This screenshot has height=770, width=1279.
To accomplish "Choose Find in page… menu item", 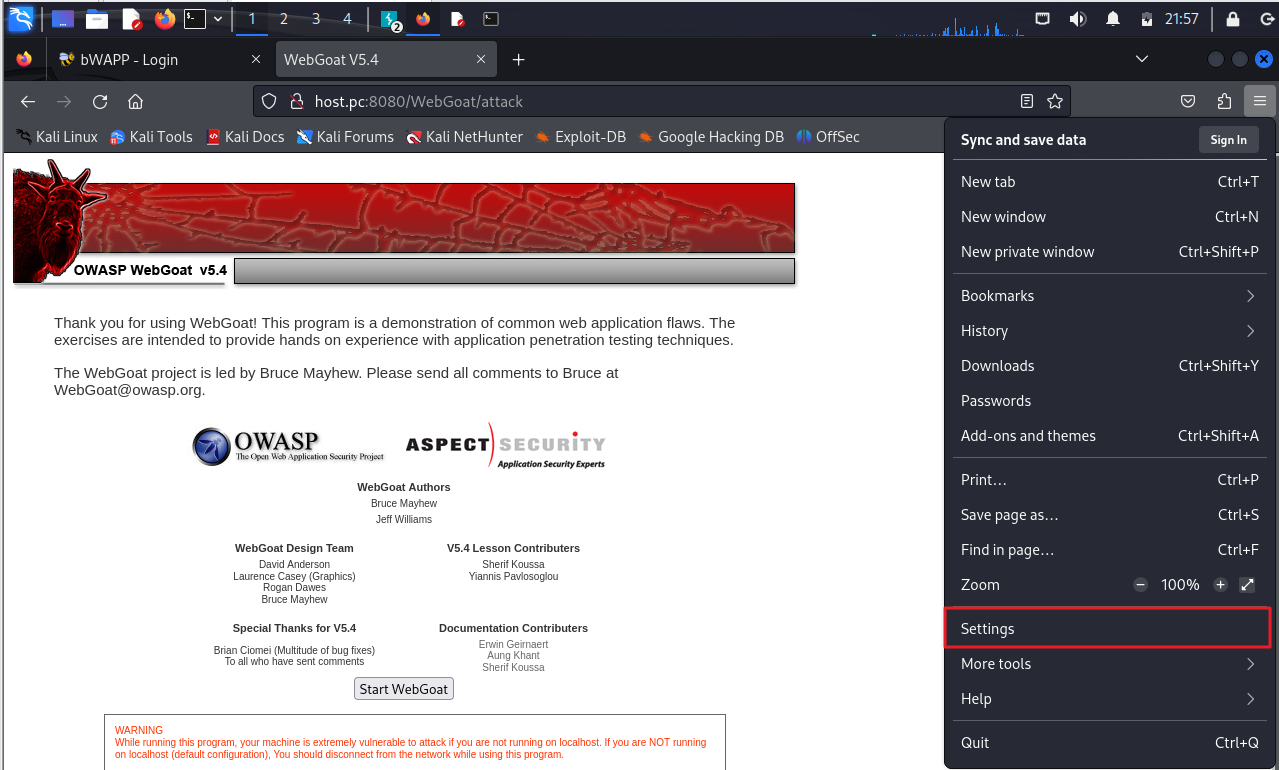I will pyautogui.click(x=1110, y=550).
